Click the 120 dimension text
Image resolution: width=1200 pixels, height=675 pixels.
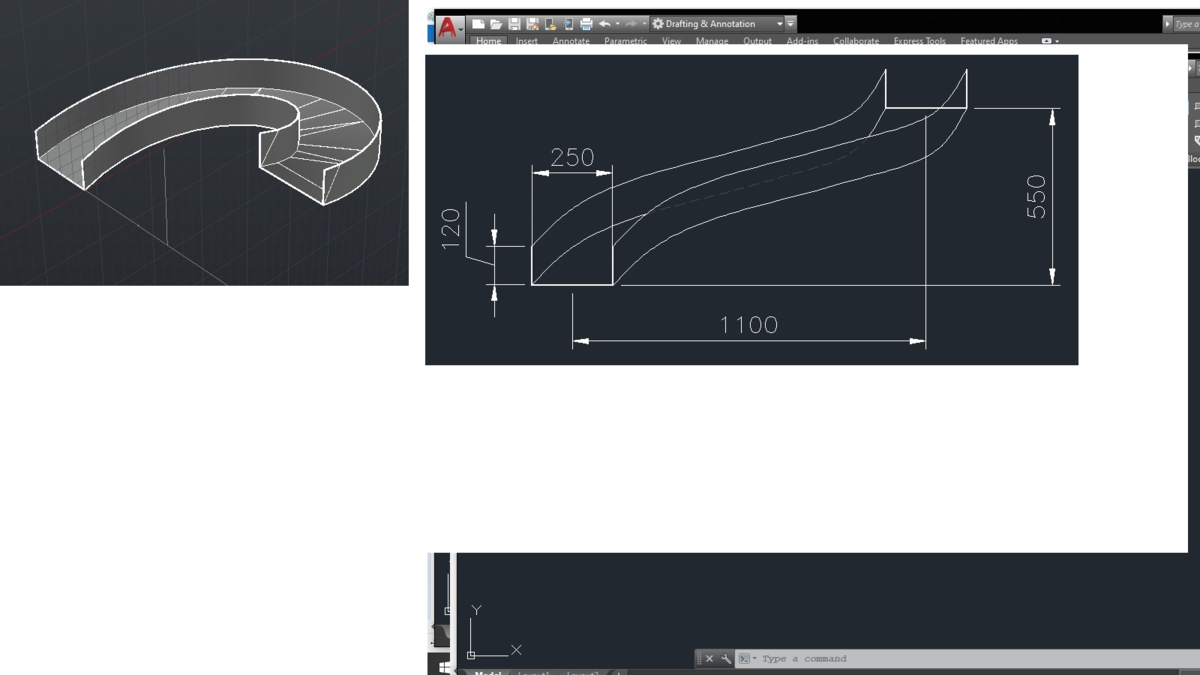tap(451, 228)
